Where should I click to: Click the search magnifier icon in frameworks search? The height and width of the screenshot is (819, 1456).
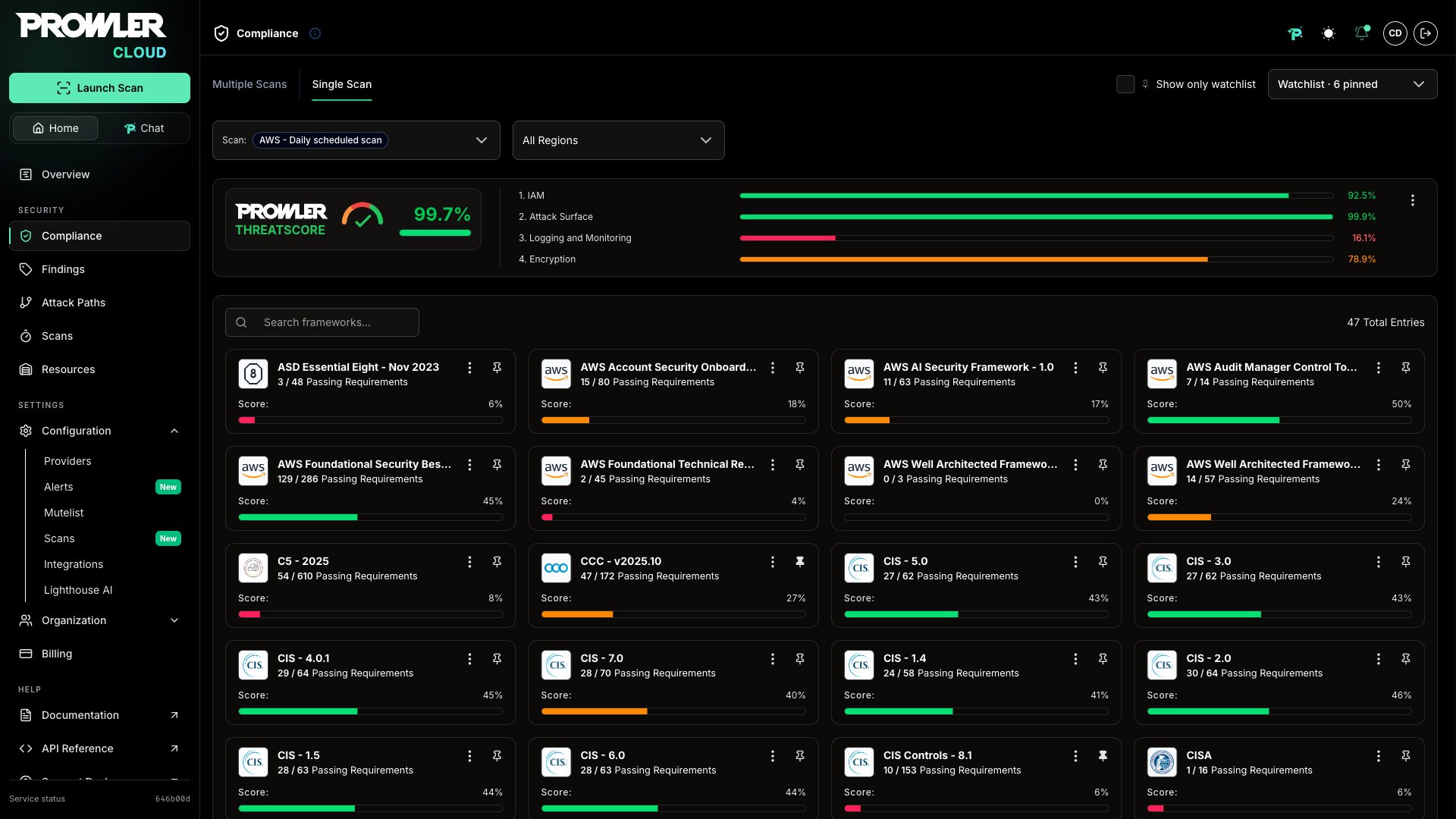coord(241,322)
